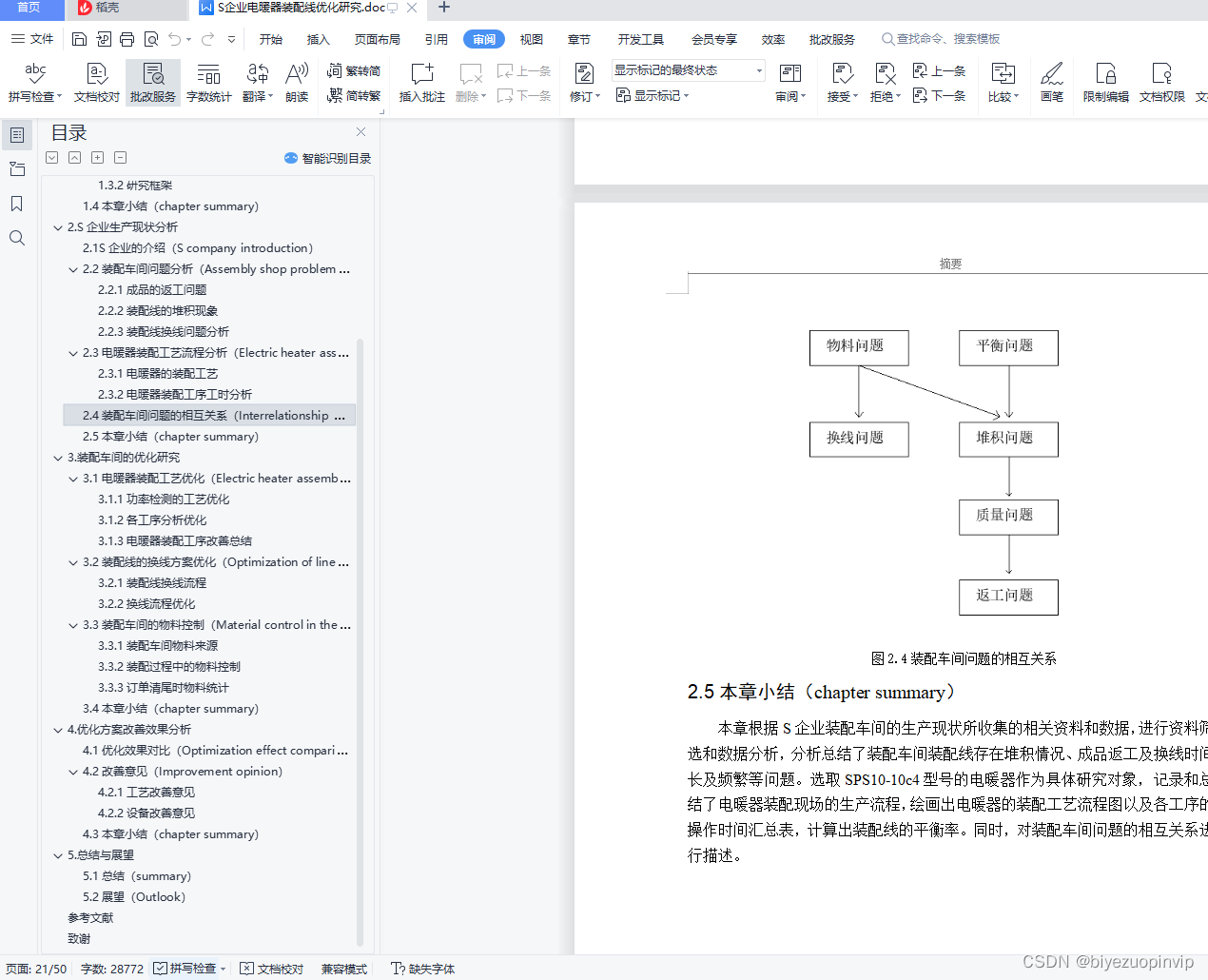Open the search icon in left sidebar
The image size is (1208, 980).
click(17, 238)
